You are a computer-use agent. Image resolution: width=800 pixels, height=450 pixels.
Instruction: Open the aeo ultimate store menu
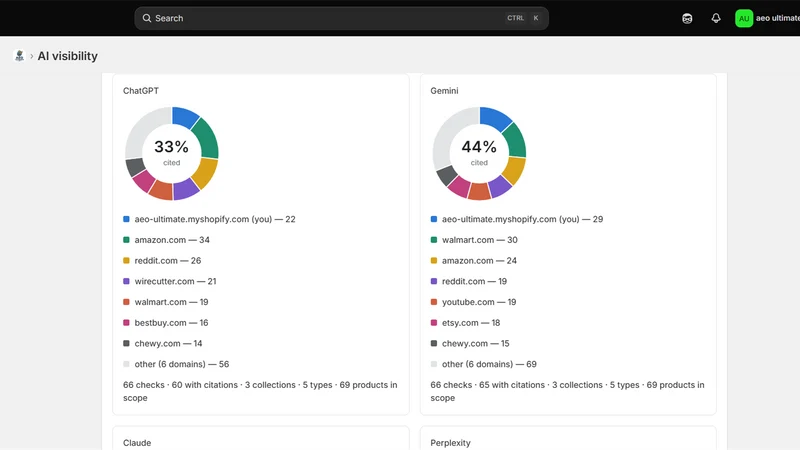click(778, 18)
